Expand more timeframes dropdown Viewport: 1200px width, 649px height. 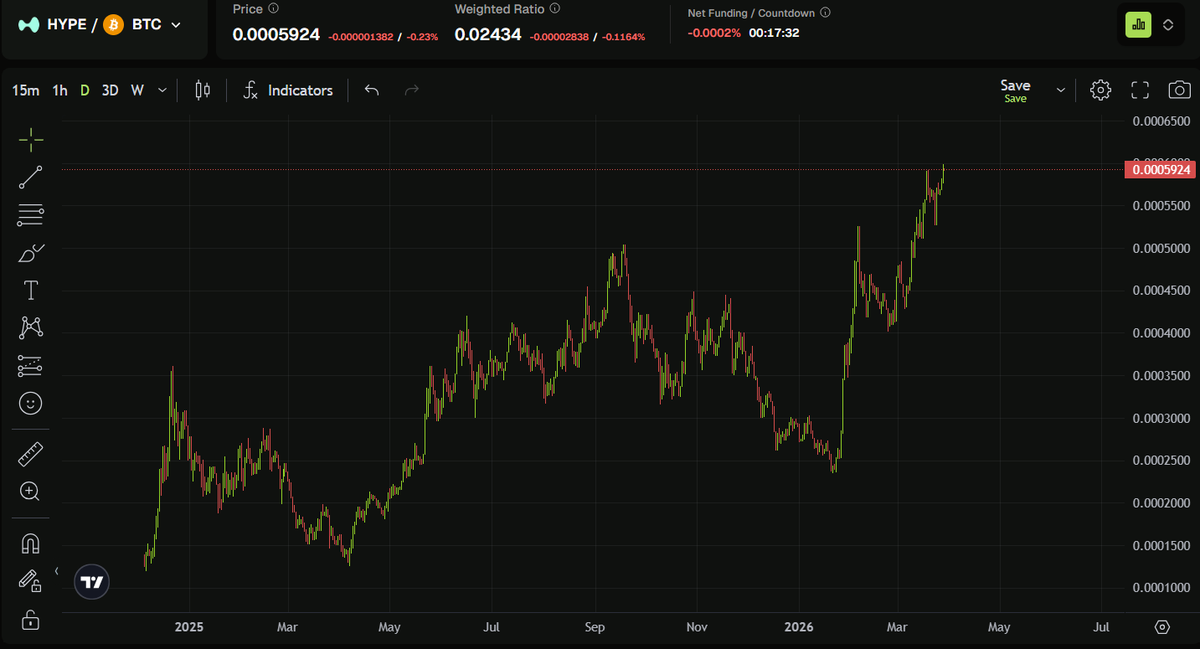pyautogui.click(x=162, y=90)
